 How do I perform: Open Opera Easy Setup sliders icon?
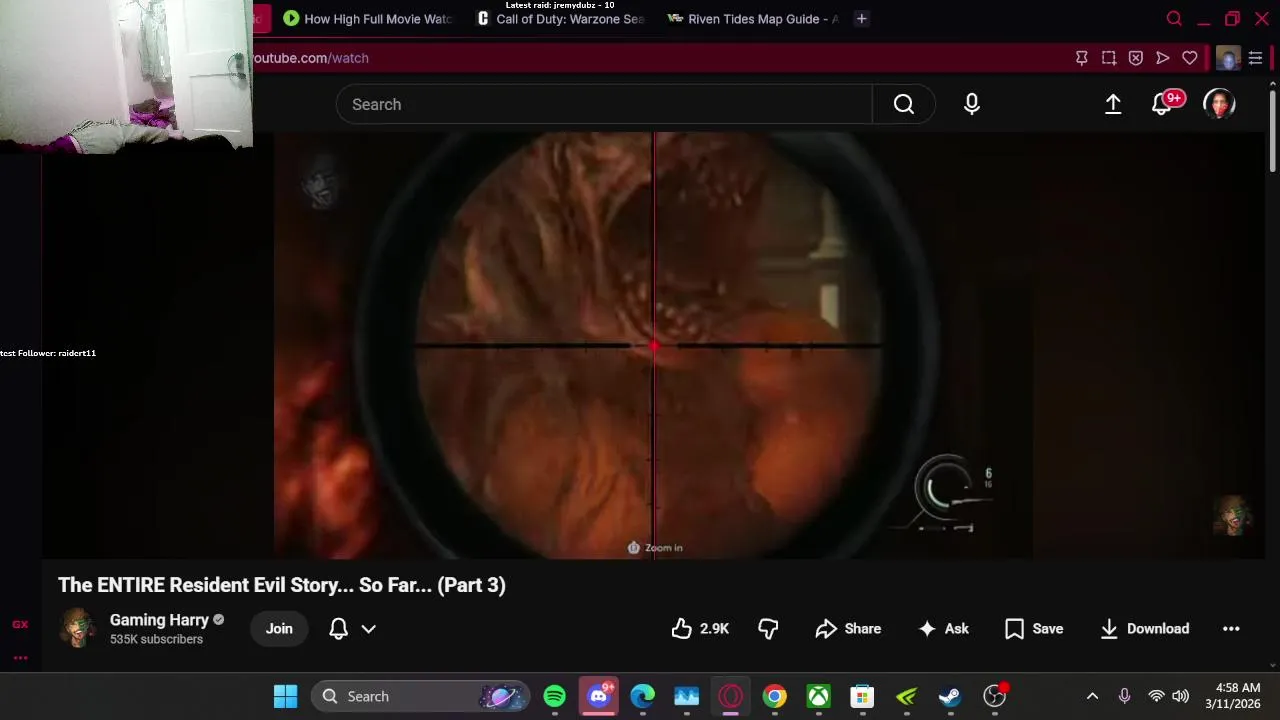pyautogui.click(x=1255, y=58)
